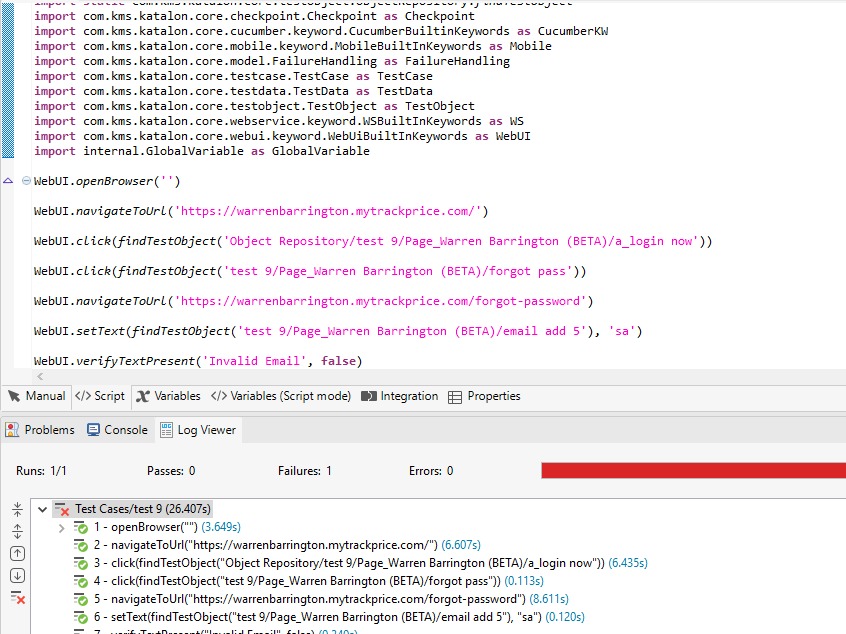Select log step 4 click forgot pass
The width and height of the screenshot is (846, 634).
[x=318, y=581]
